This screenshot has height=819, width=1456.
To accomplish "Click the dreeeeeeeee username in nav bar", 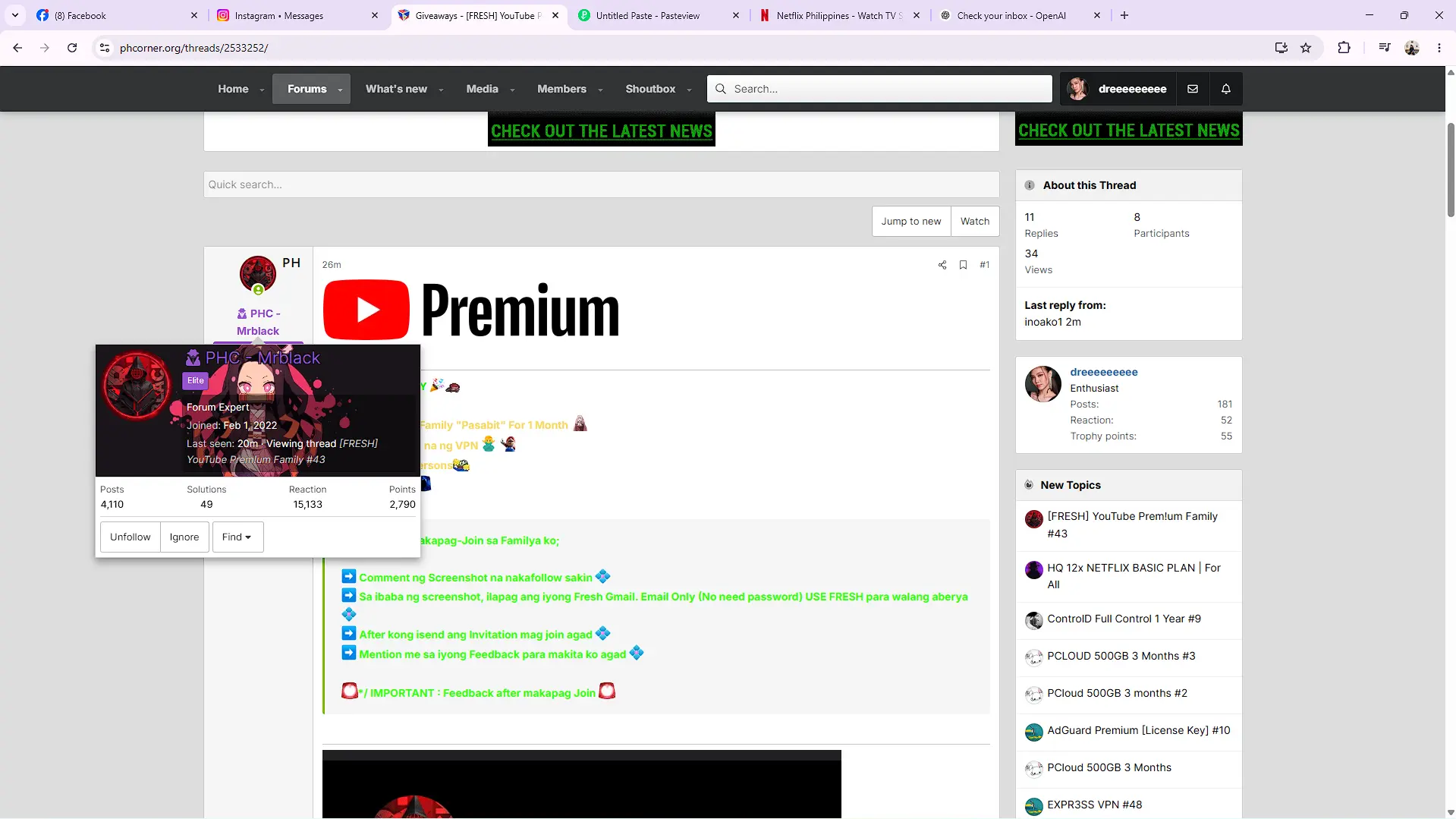I will [x=1132, y=89].
